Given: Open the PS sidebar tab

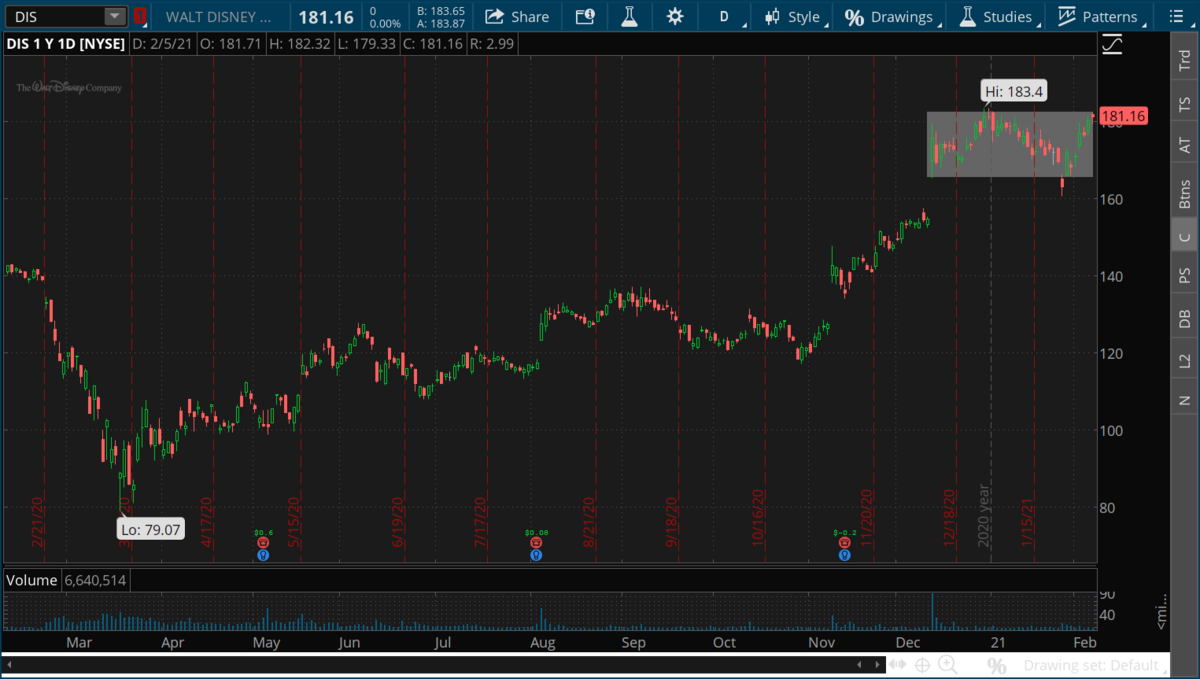Looking at the screenshot, I should (1185, 275).
